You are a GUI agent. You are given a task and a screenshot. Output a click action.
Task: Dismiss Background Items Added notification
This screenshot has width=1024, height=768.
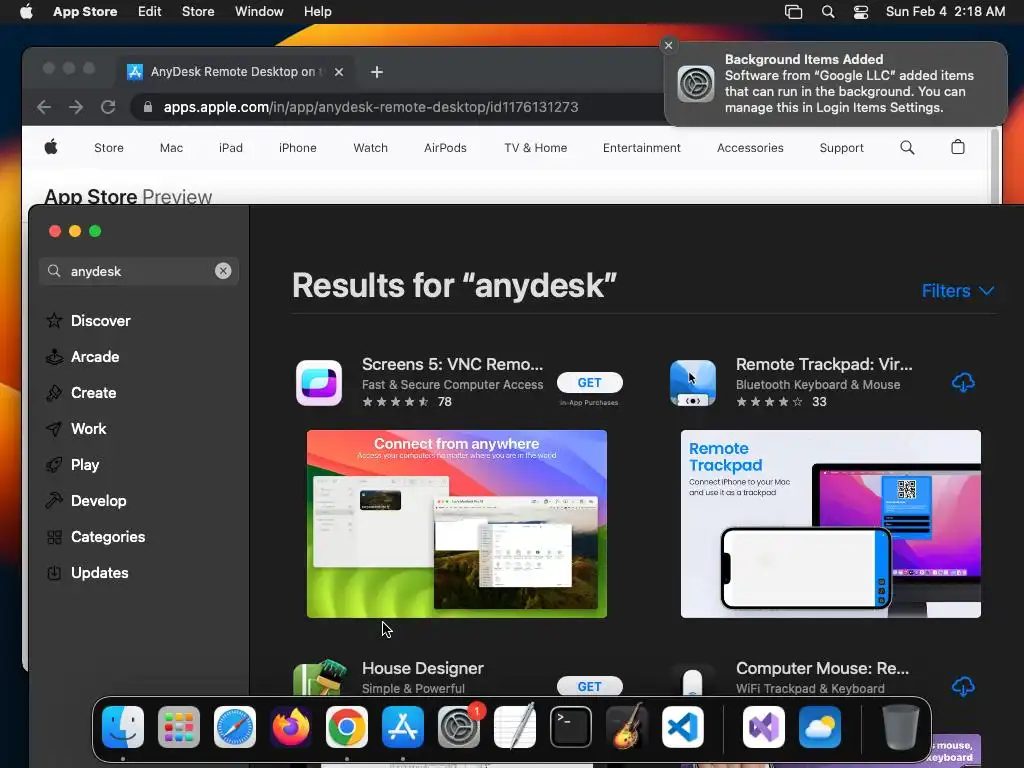(668, 45)
